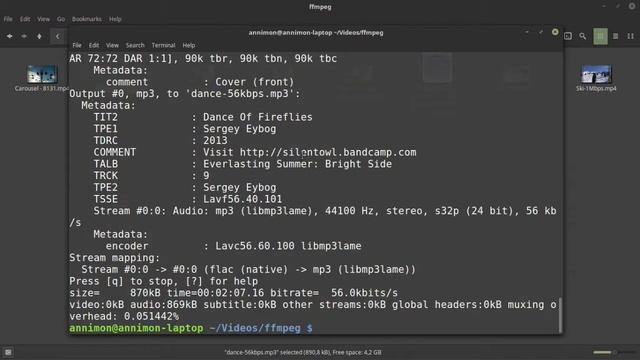Close the terminal window
This screenshot has height=360, width=640.
tap(555, 32)
